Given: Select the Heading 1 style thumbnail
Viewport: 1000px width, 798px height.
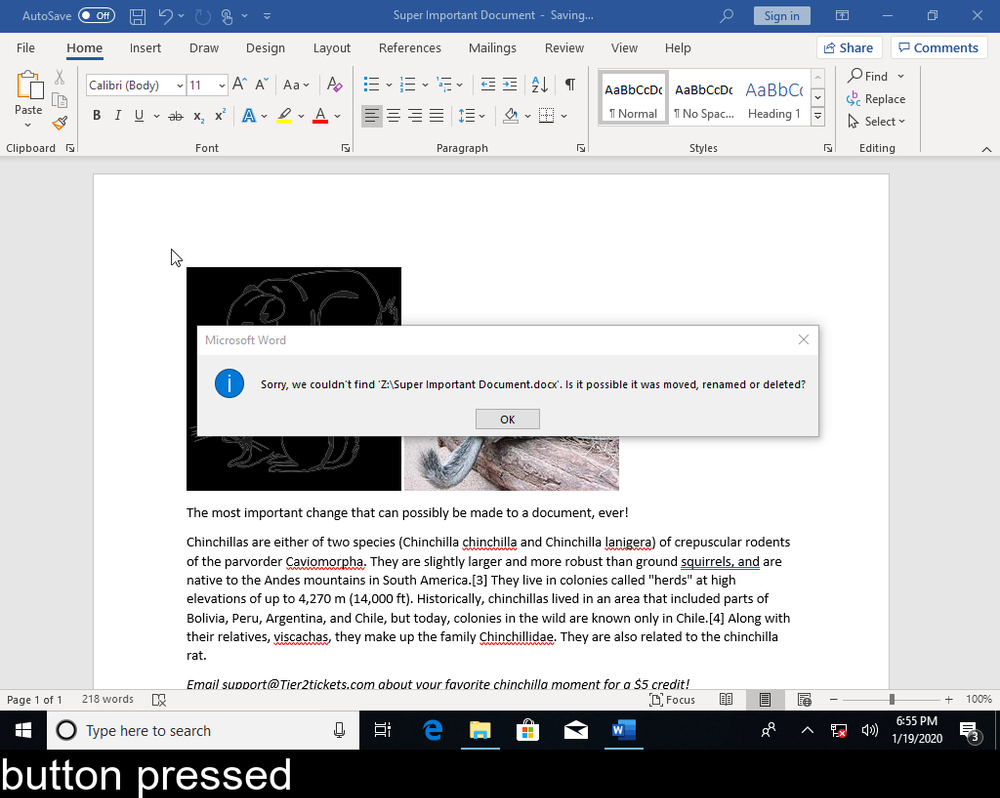Looking at the screenshot, I should (774, 99).
